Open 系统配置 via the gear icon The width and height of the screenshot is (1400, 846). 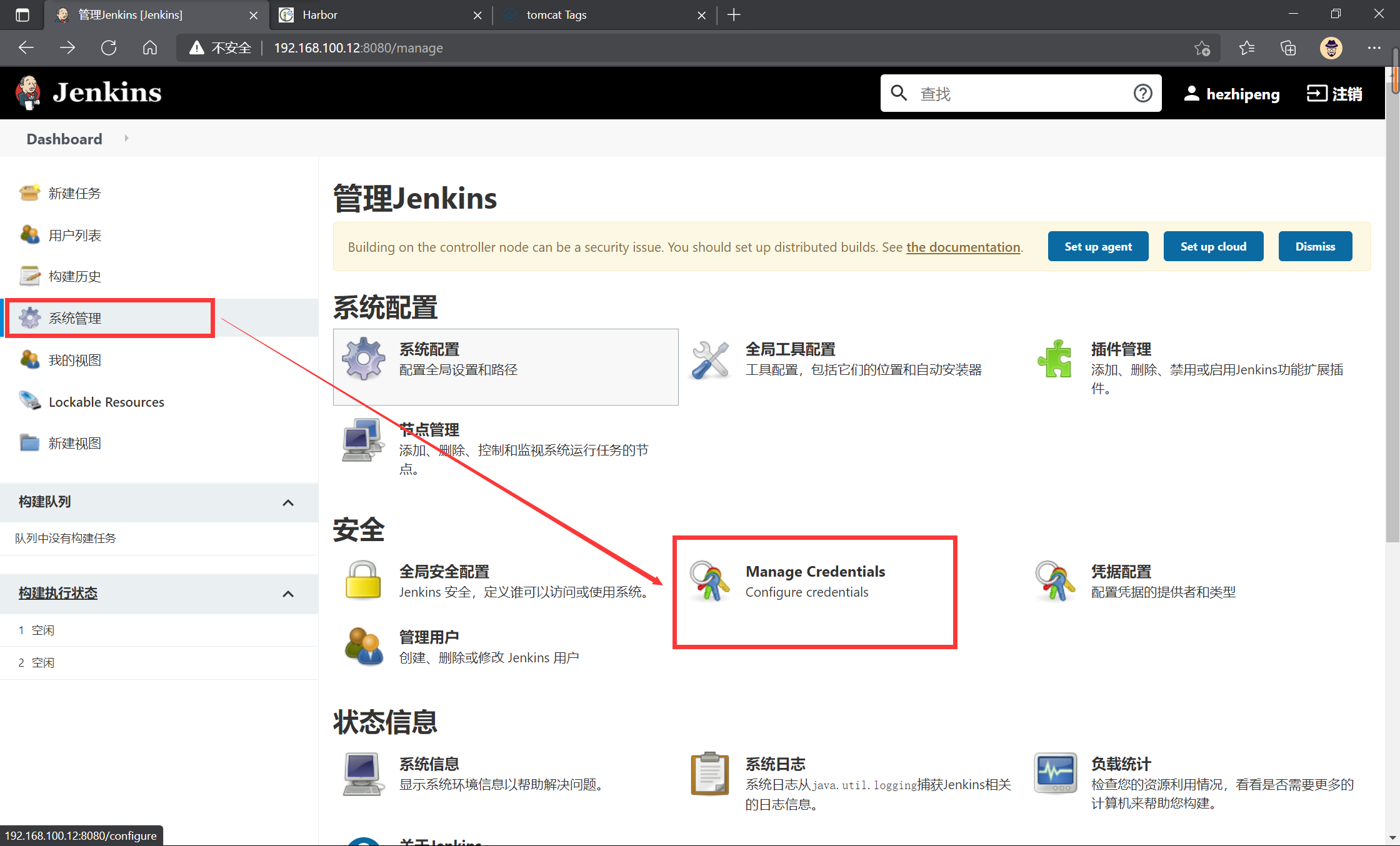(363, 359)
